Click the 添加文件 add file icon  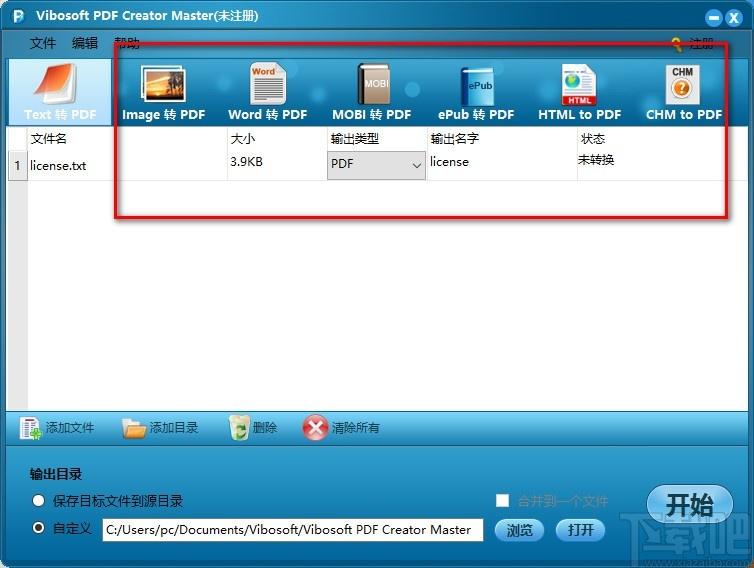coord(30,428)
